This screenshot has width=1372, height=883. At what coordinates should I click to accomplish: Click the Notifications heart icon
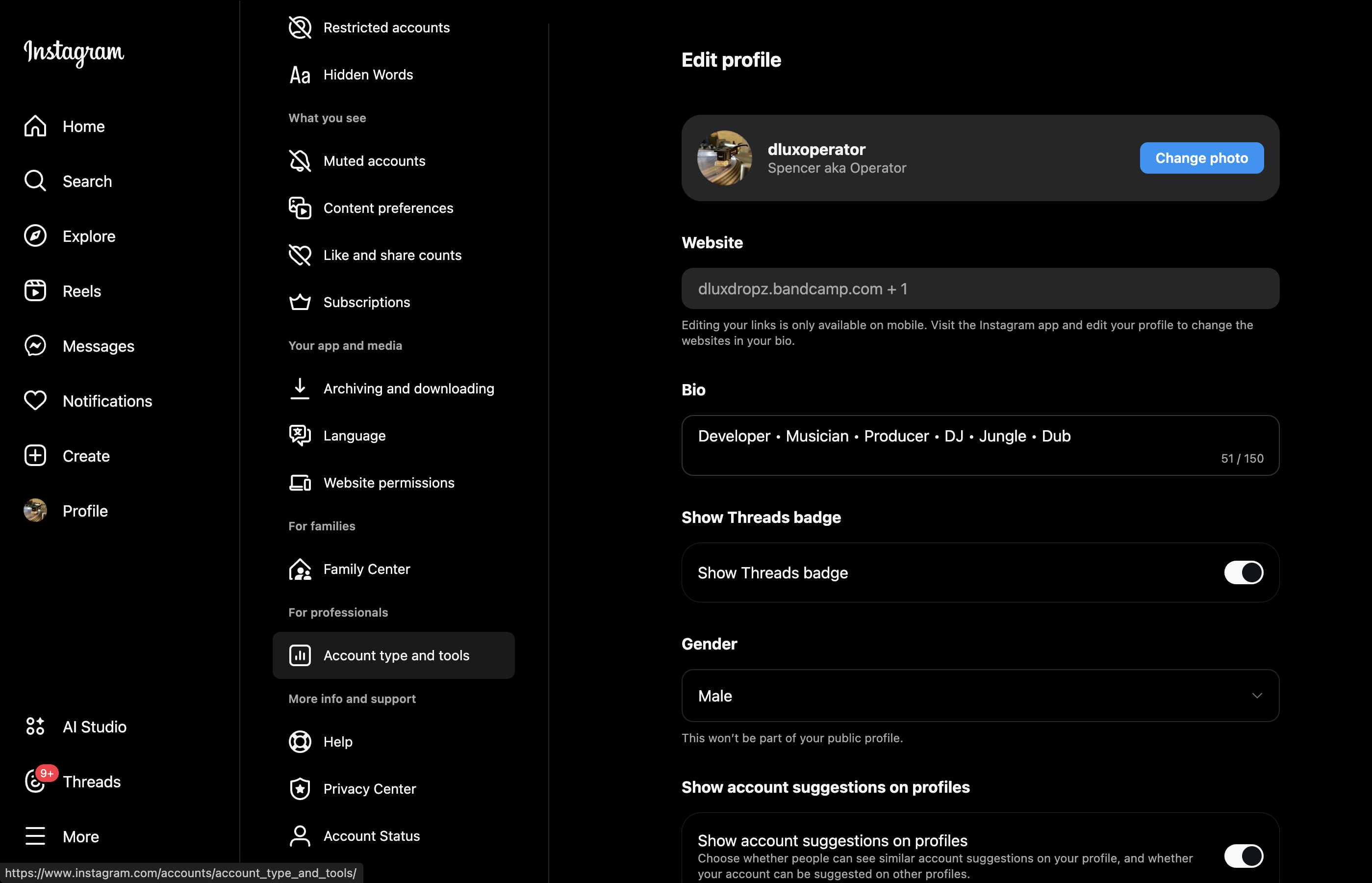point(35,400)
